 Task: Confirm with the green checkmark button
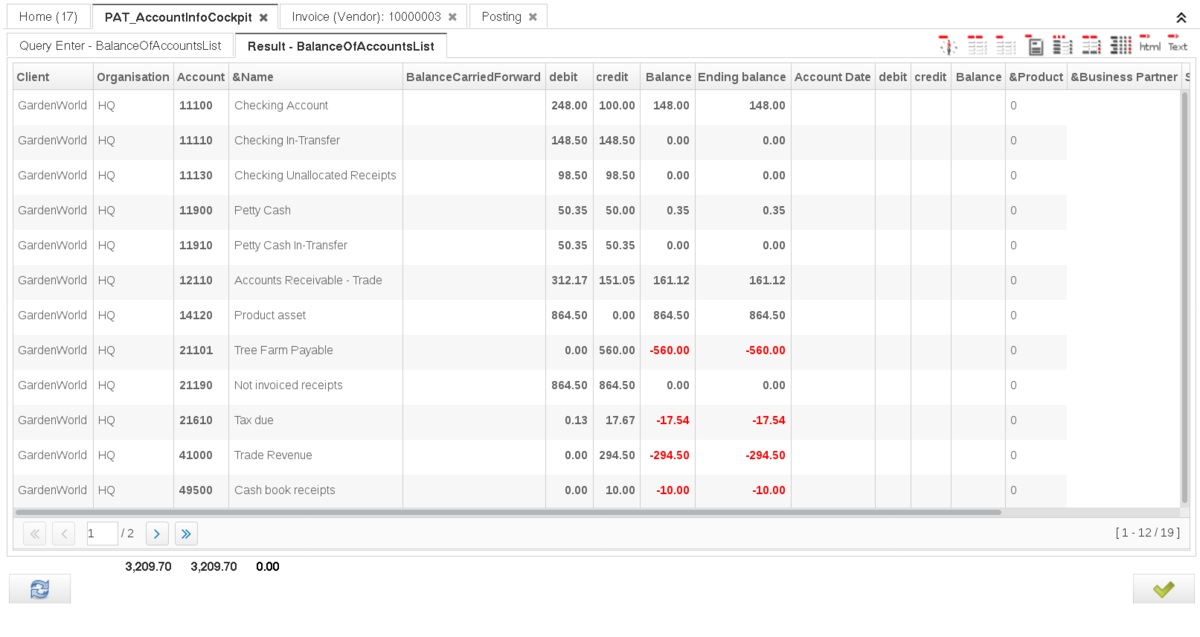(1163, 589)
